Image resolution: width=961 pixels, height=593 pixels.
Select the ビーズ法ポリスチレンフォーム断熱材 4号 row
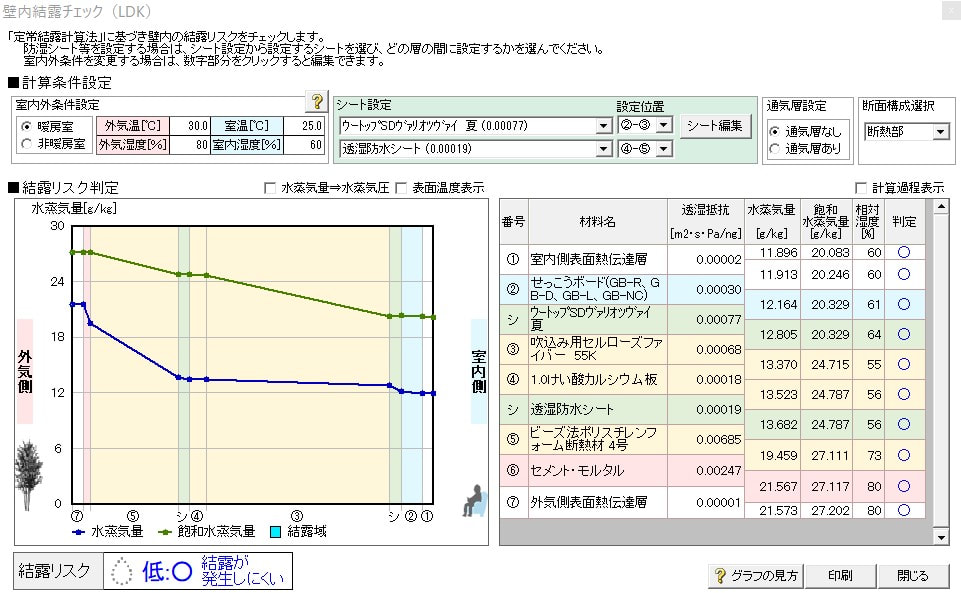[x=621, y=439]
